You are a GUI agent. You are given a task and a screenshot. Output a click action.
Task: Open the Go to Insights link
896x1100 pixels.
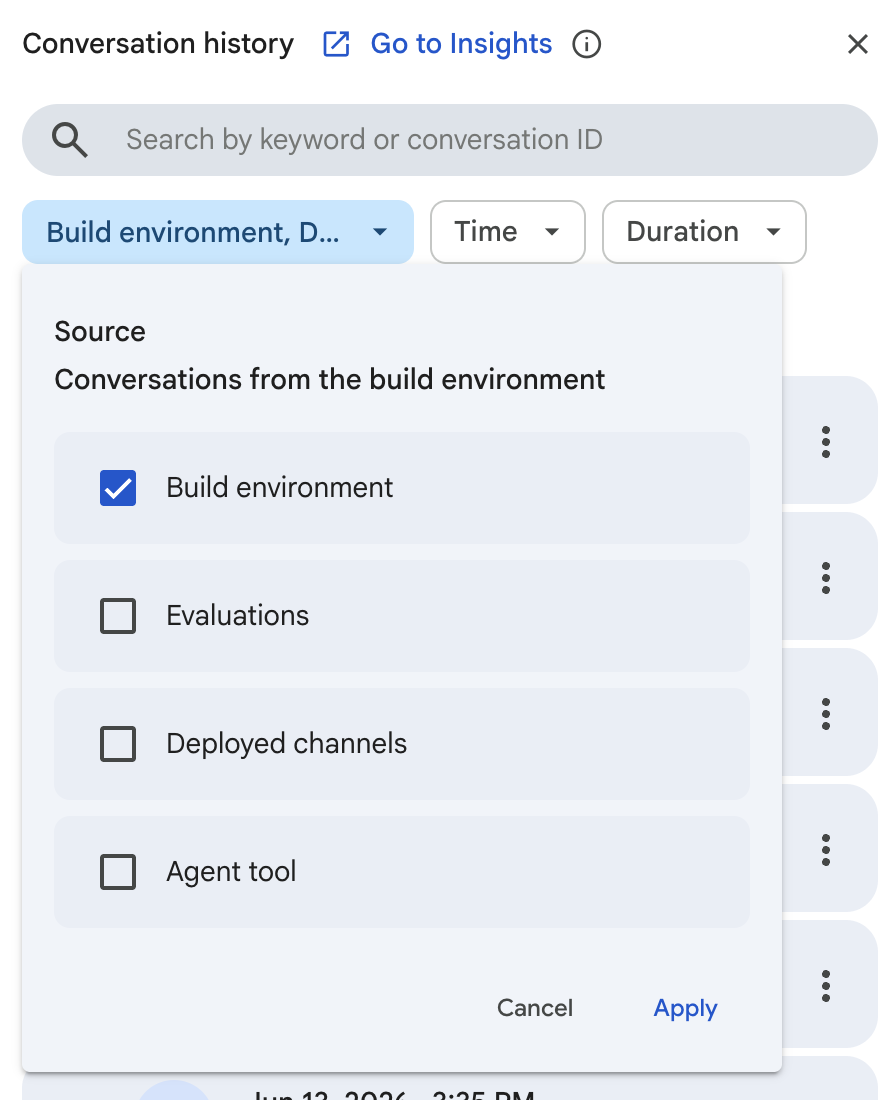[461, 43]
